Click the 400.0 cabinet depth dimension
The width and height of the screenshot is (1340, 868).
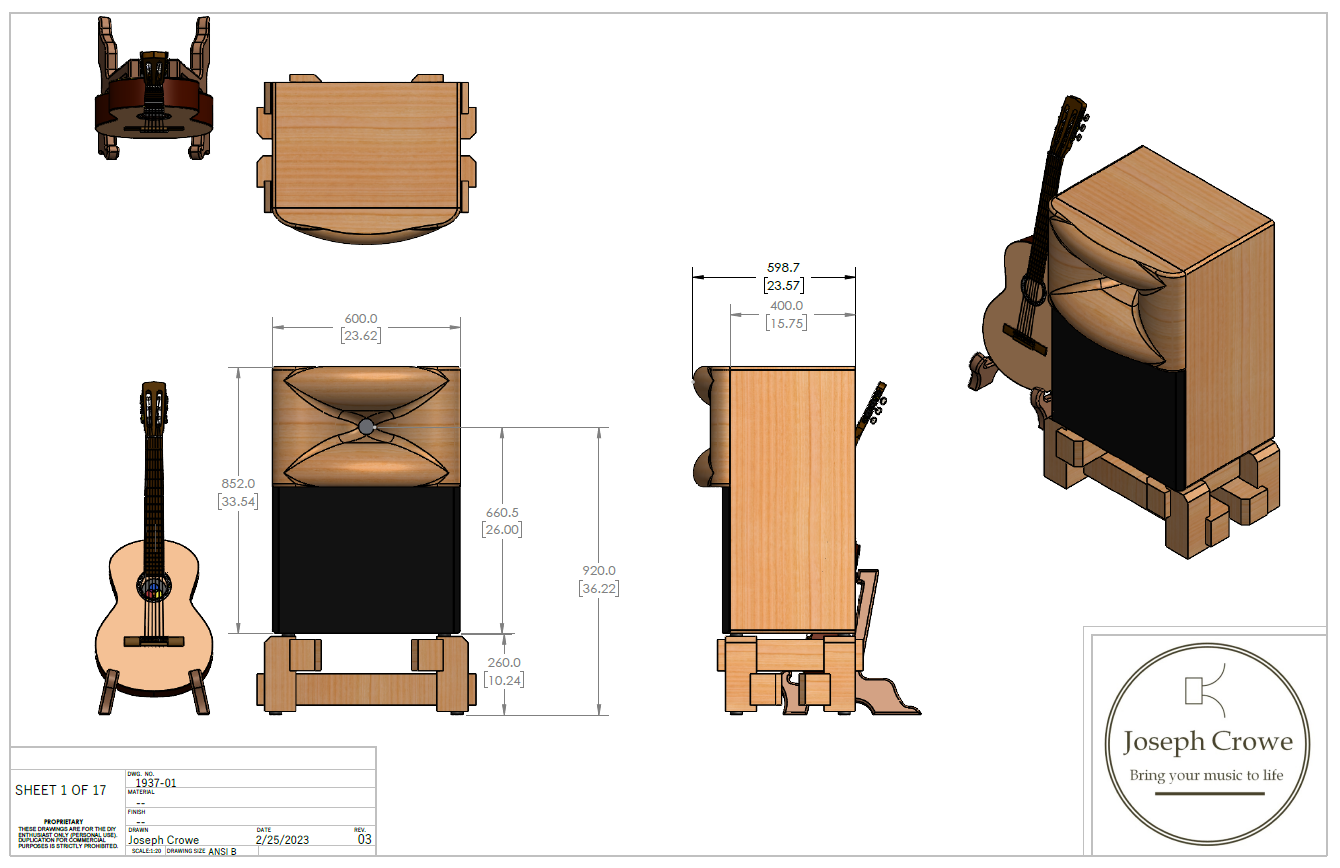click(785, 305)
